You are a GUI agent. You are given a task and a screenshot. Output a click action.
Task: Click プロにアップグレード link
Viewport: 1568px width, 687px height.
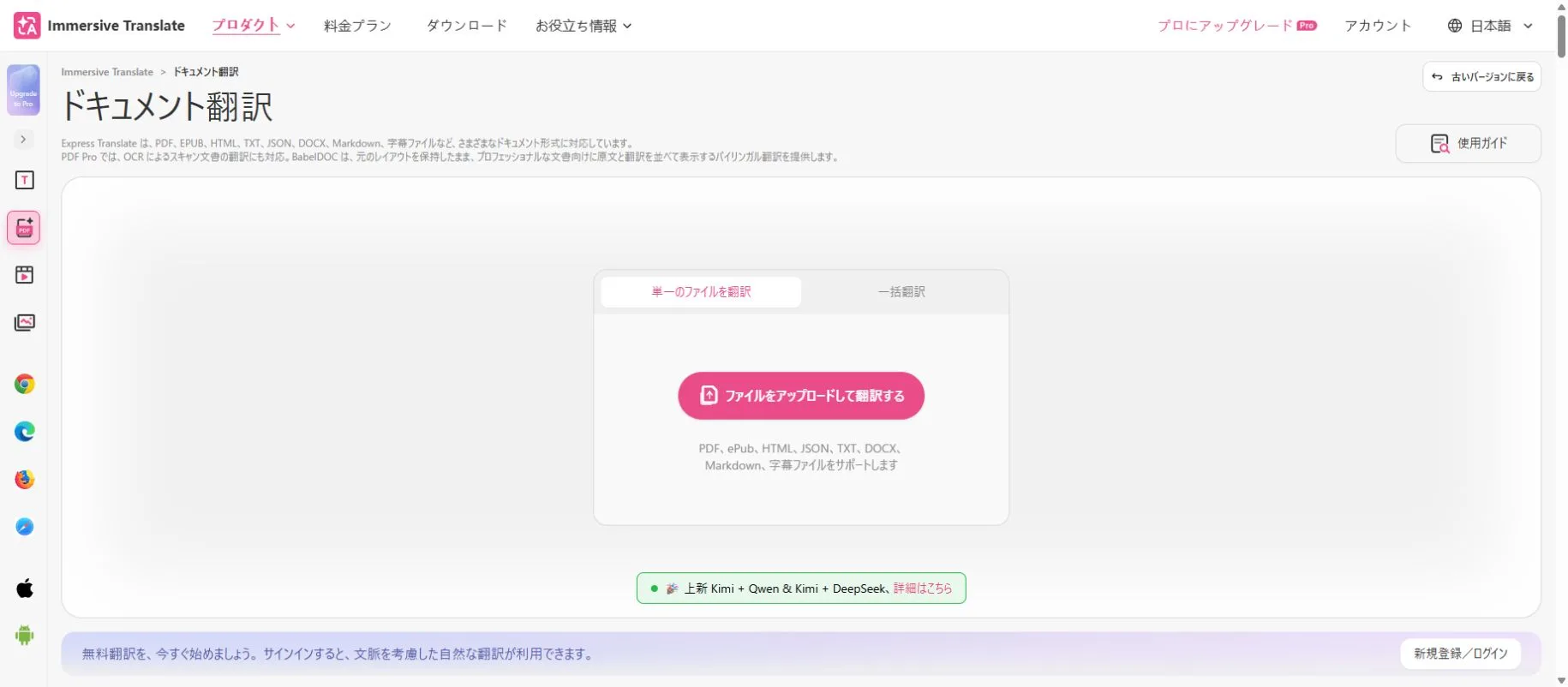[x=1225, y=26]
